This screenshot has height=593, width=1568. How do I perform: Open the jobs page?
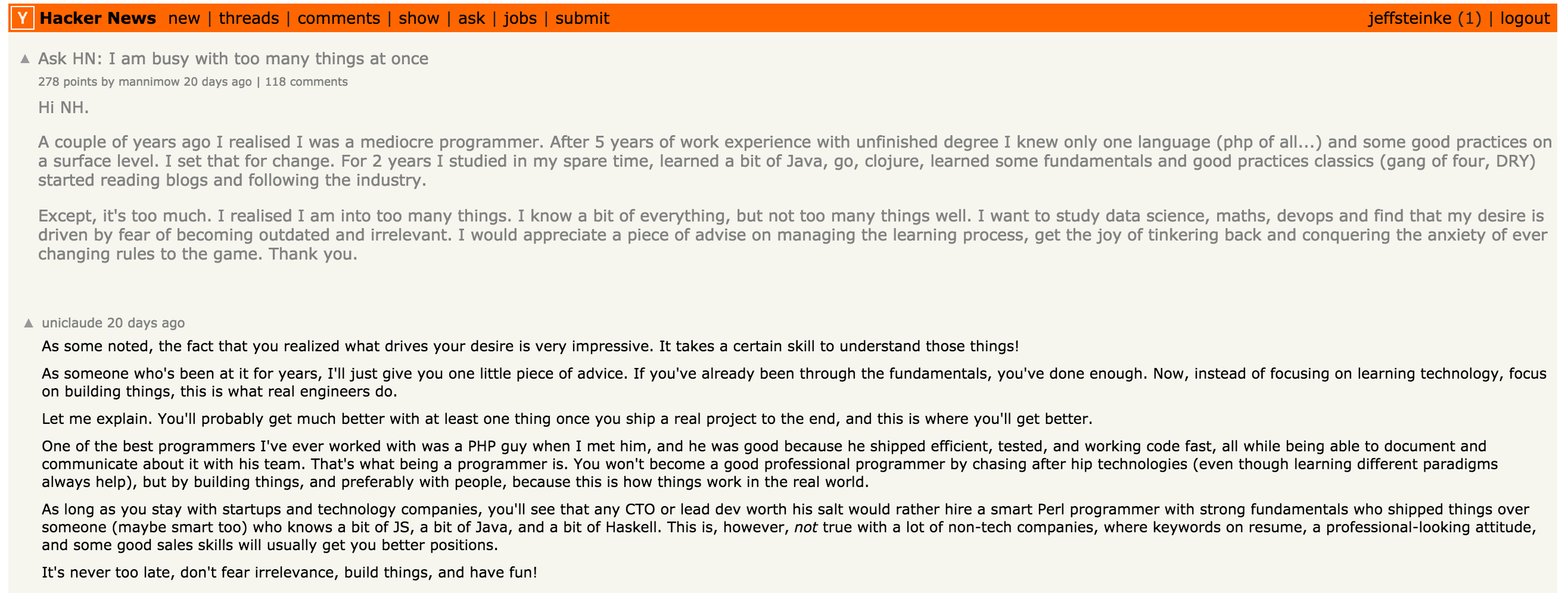521,18
